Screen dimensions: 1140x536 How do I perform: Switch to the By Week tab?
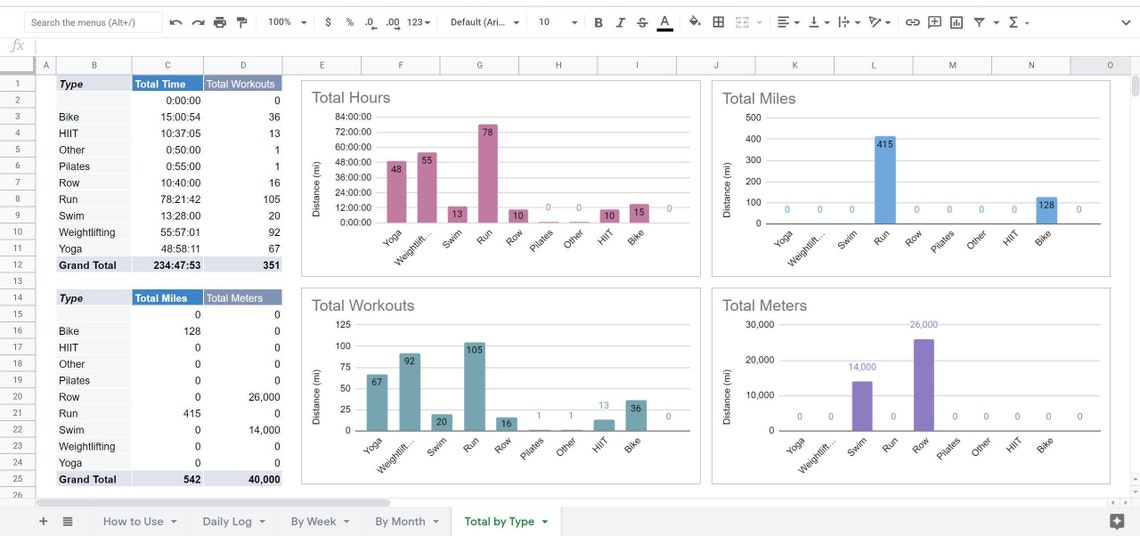pyautogui.click(x=313, y=521)
